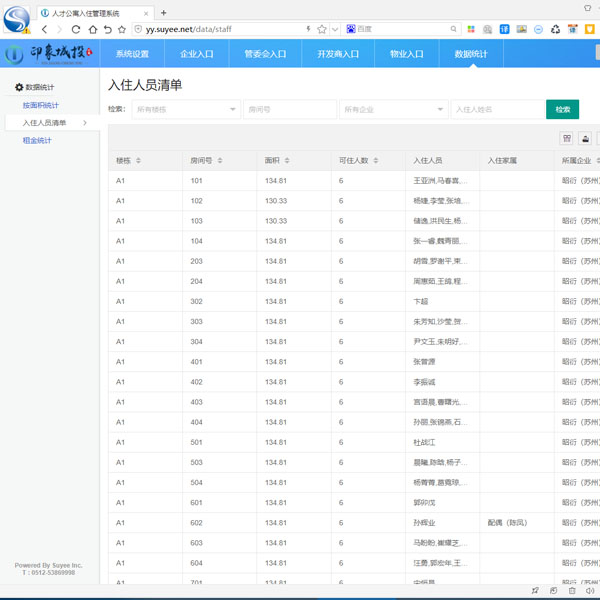600x600 pixels.
Task: Open the 系统设置 navigation tab
Action: [x=132, y=54]
